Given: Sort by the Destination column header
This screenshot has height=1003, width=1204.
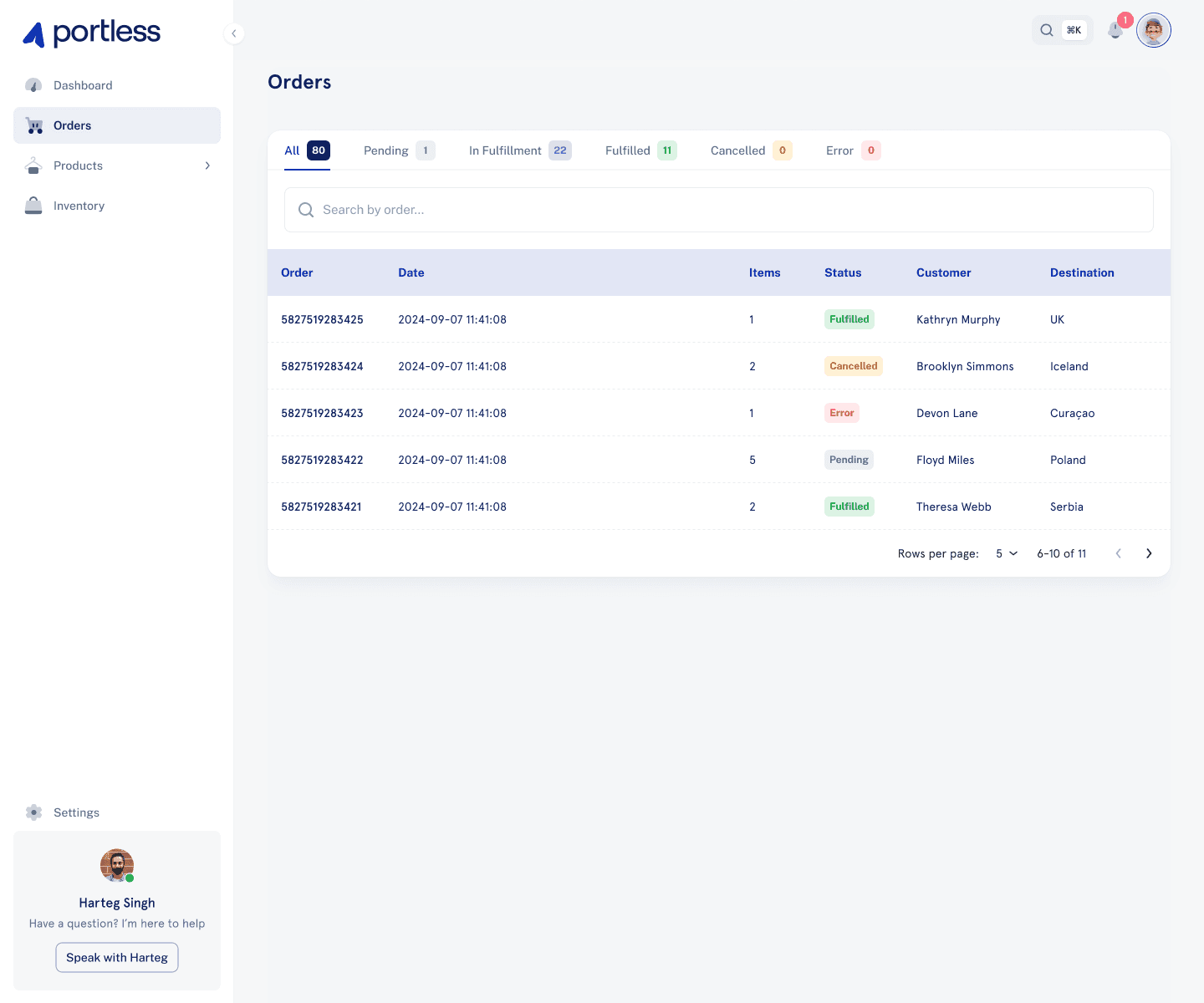Looking at the screenshot, I should point(1082,272).
